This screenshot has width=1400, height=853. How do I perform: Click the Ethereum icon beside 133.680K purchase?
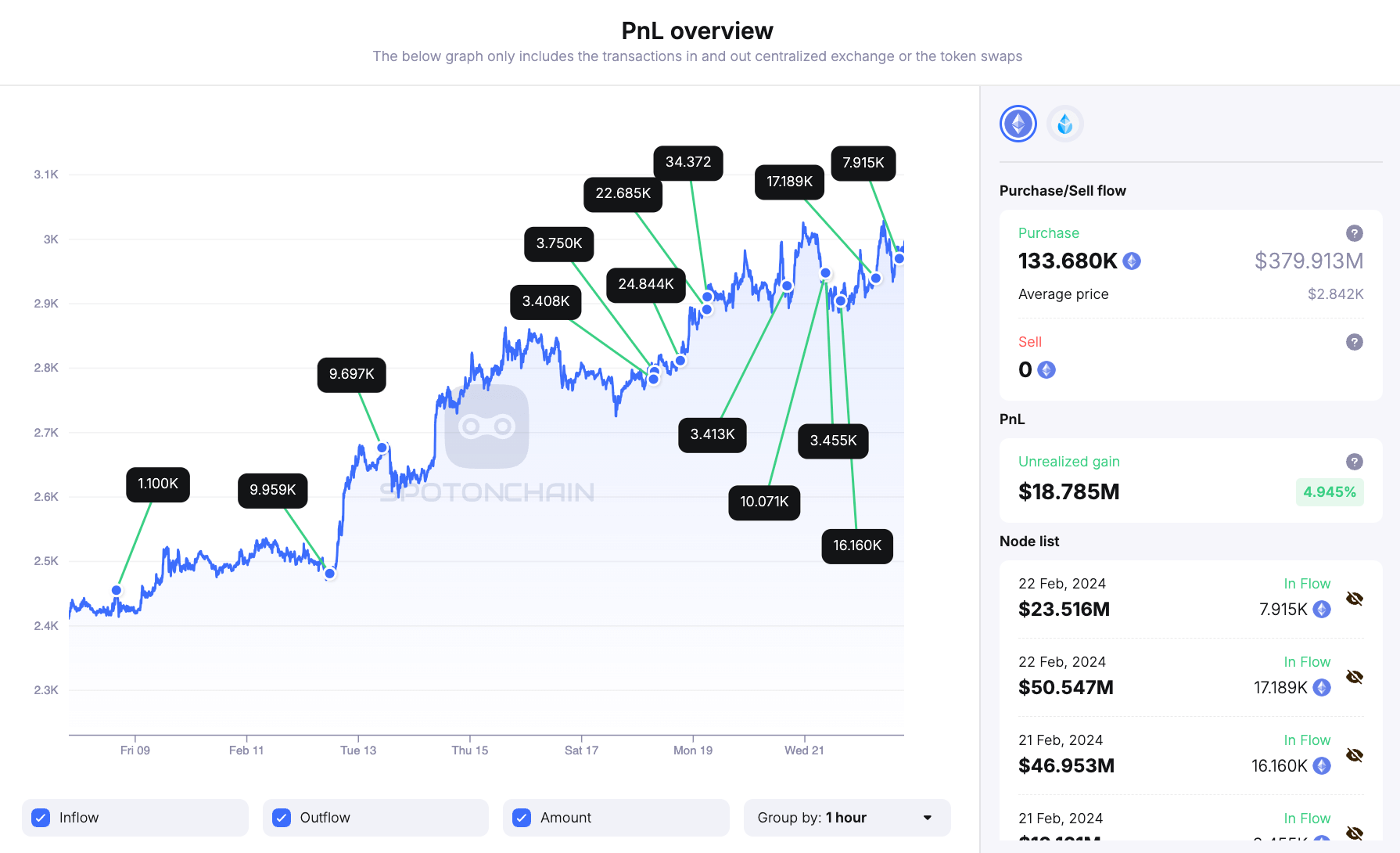coord(1132,261)
